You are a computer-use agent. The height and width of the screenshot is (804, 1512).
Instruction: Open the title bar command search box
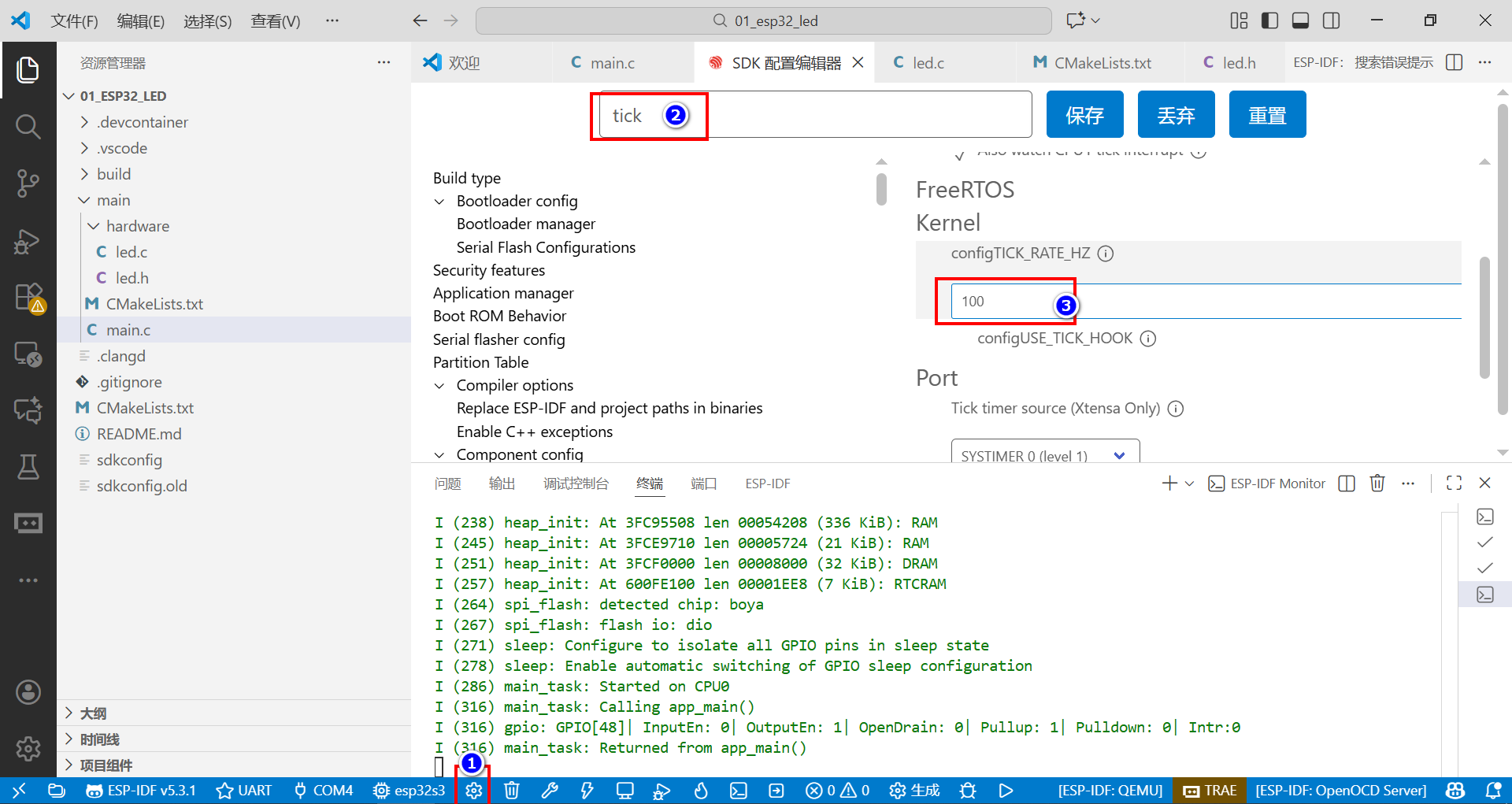tap(763, 20)
